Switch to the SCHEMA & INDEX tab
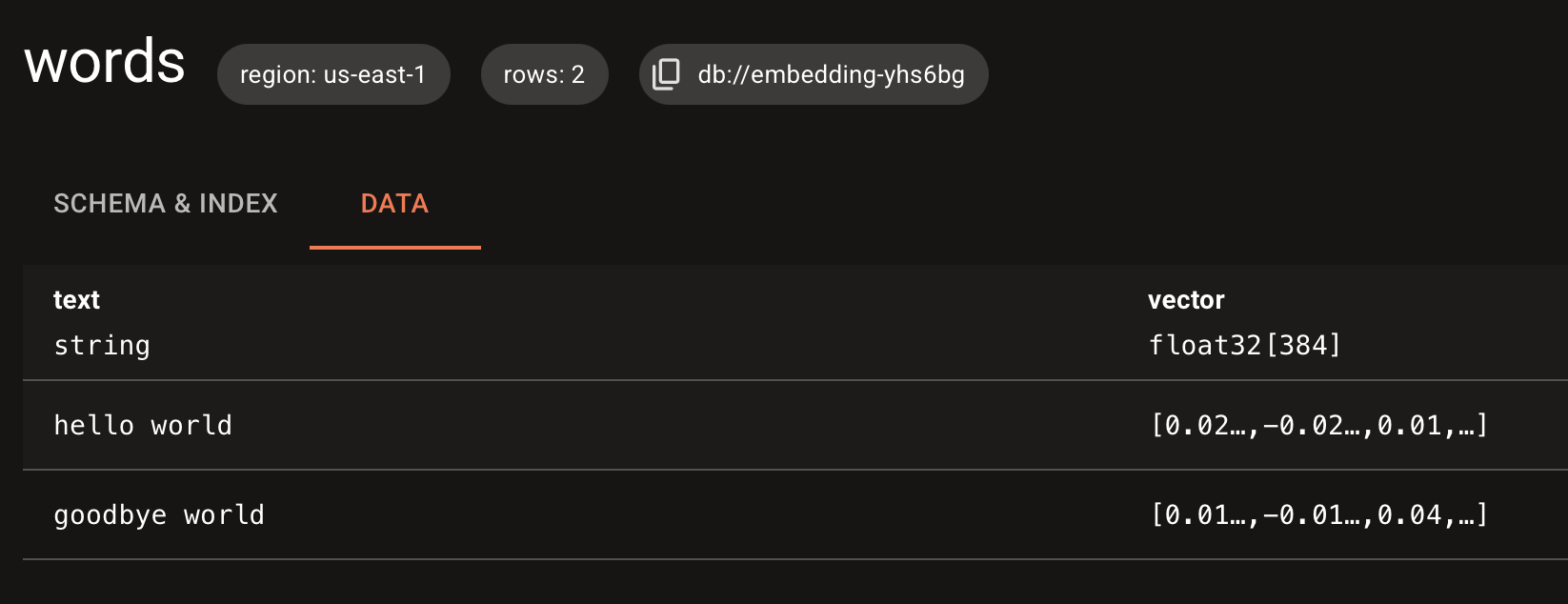Viewport: 1568px width, 604px height. coord(166,203)
